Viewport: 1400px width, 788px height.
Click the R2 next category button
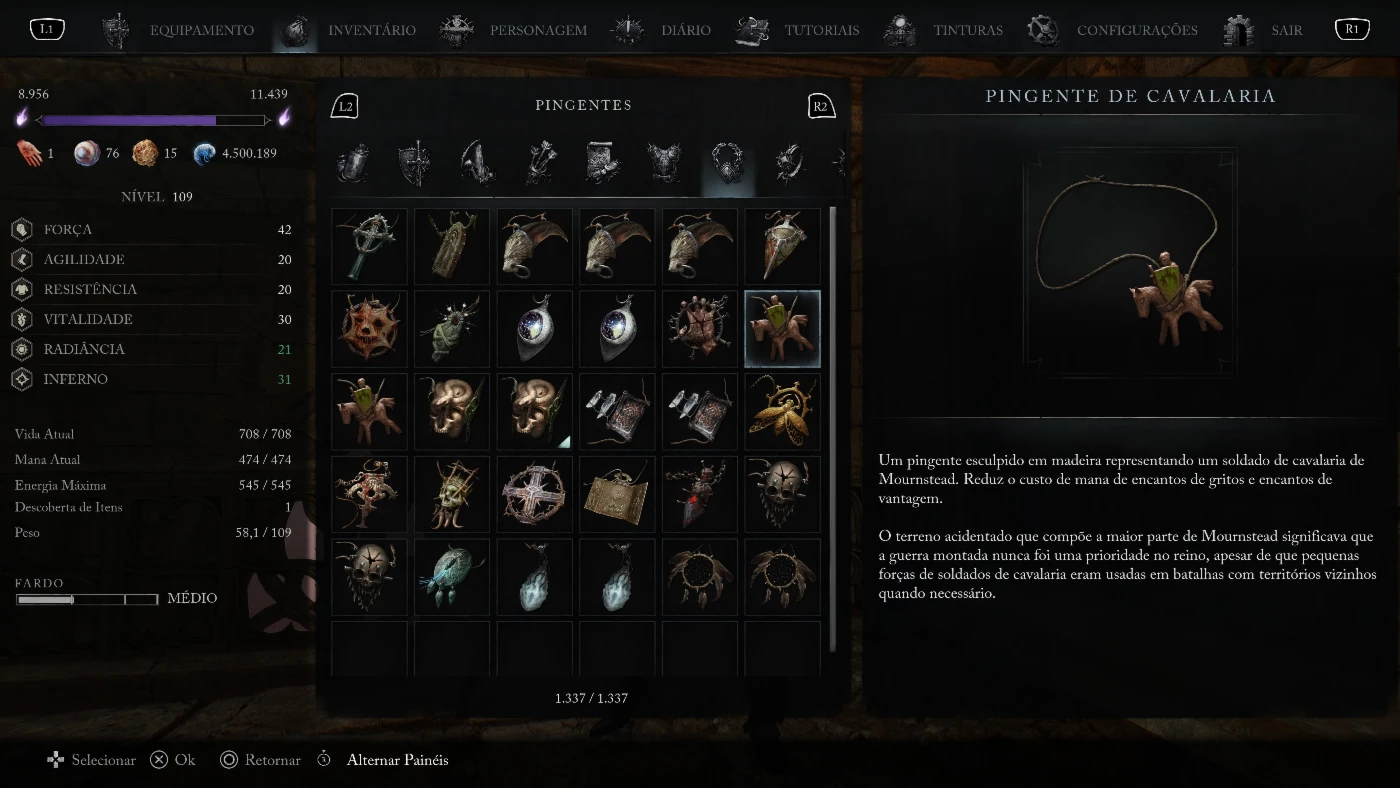(x=821, y=106)
